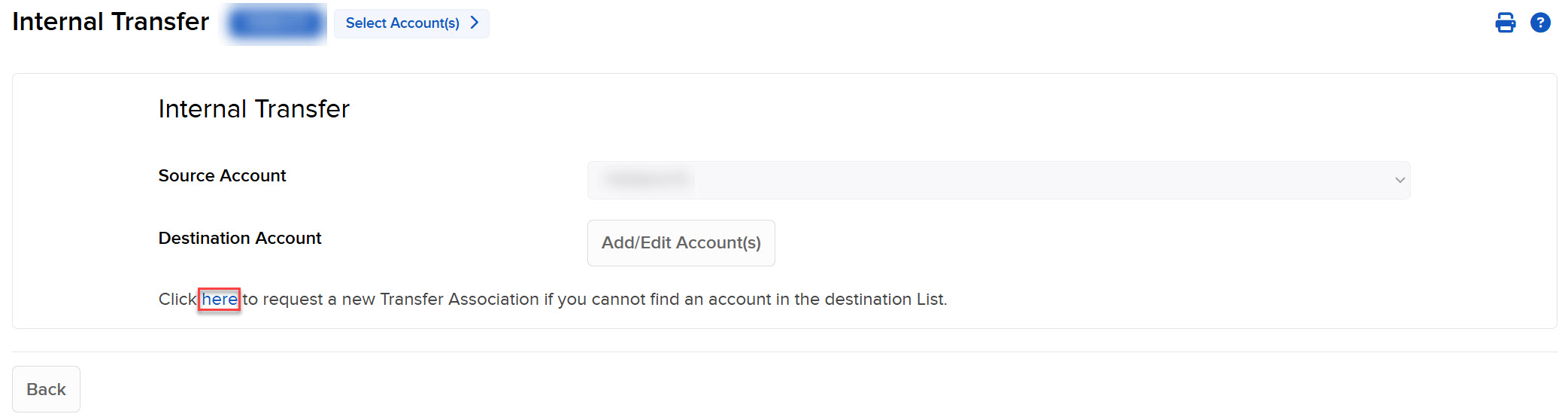Screen dimensions: 1568x420
Task: Click the Internal Transfer card heading
Action: [254, 109]
